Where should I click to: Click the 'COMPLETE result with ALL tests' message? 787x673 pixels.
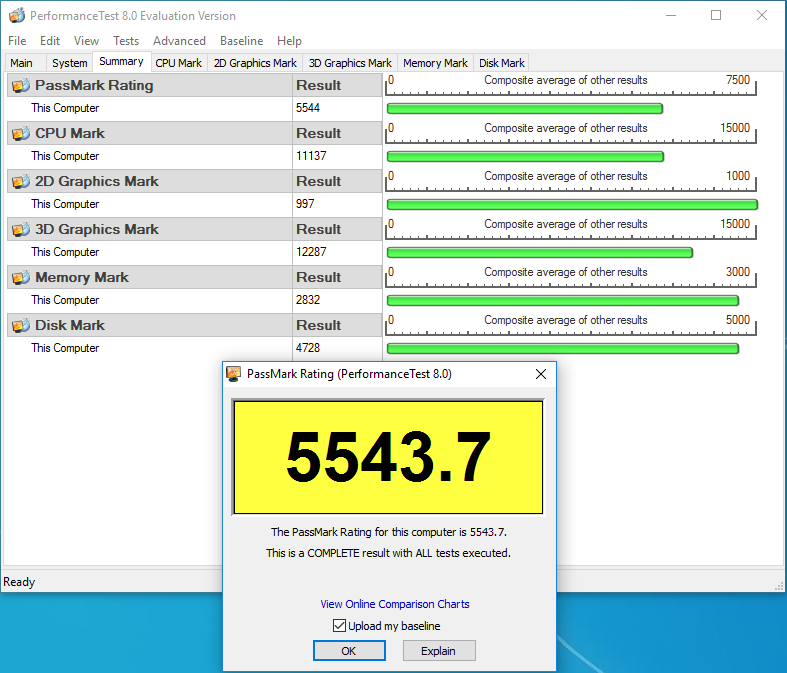coord(388,553)
